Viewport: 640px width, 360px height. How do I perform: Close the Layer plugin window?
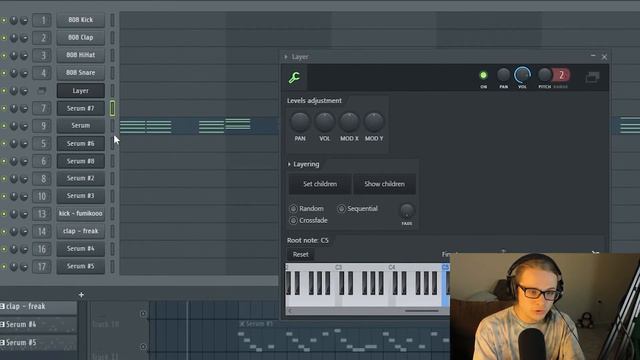[604, 57]
